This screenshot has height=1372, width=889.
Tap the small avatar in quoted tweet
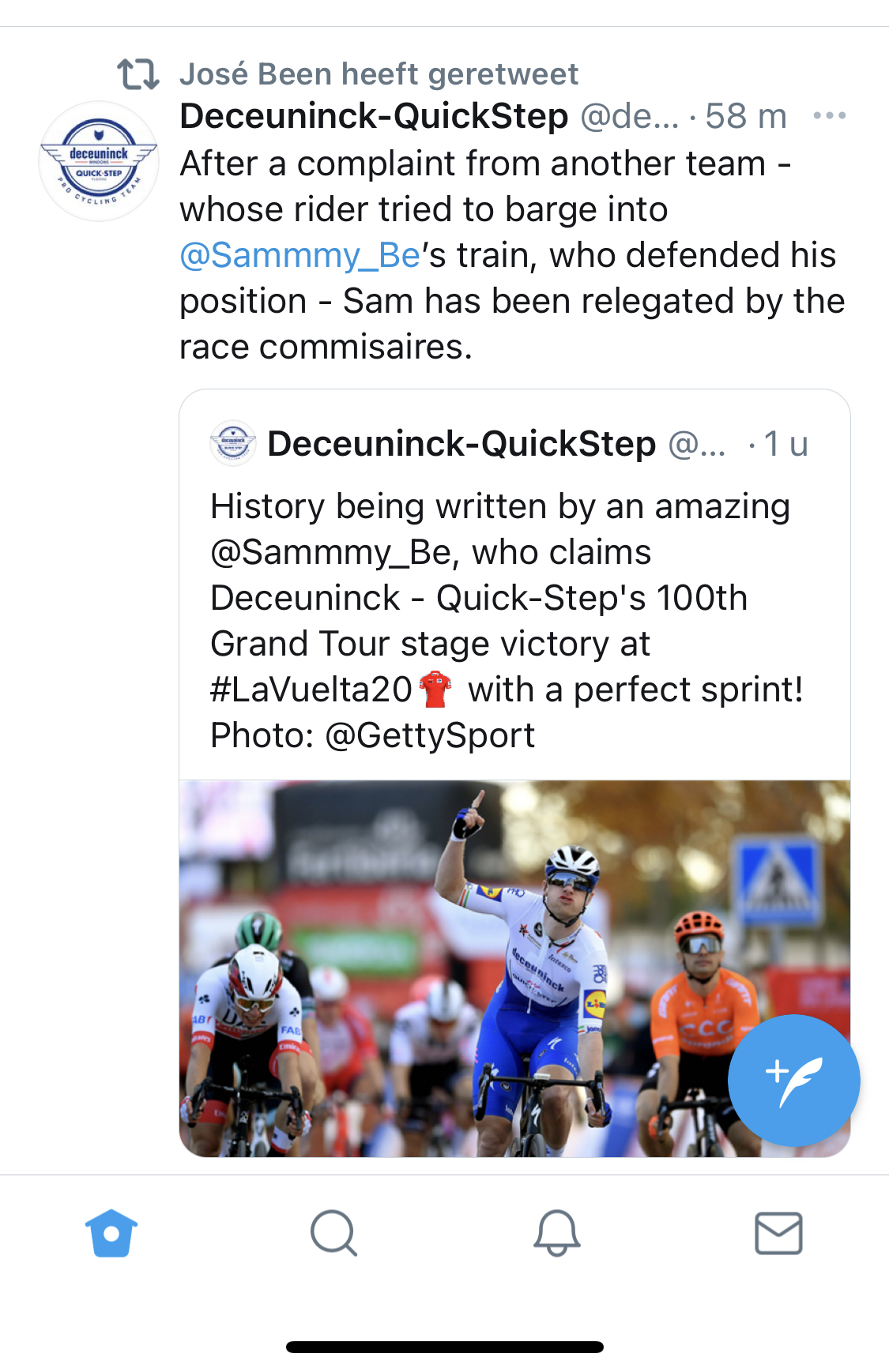click(x=233, y=443)
